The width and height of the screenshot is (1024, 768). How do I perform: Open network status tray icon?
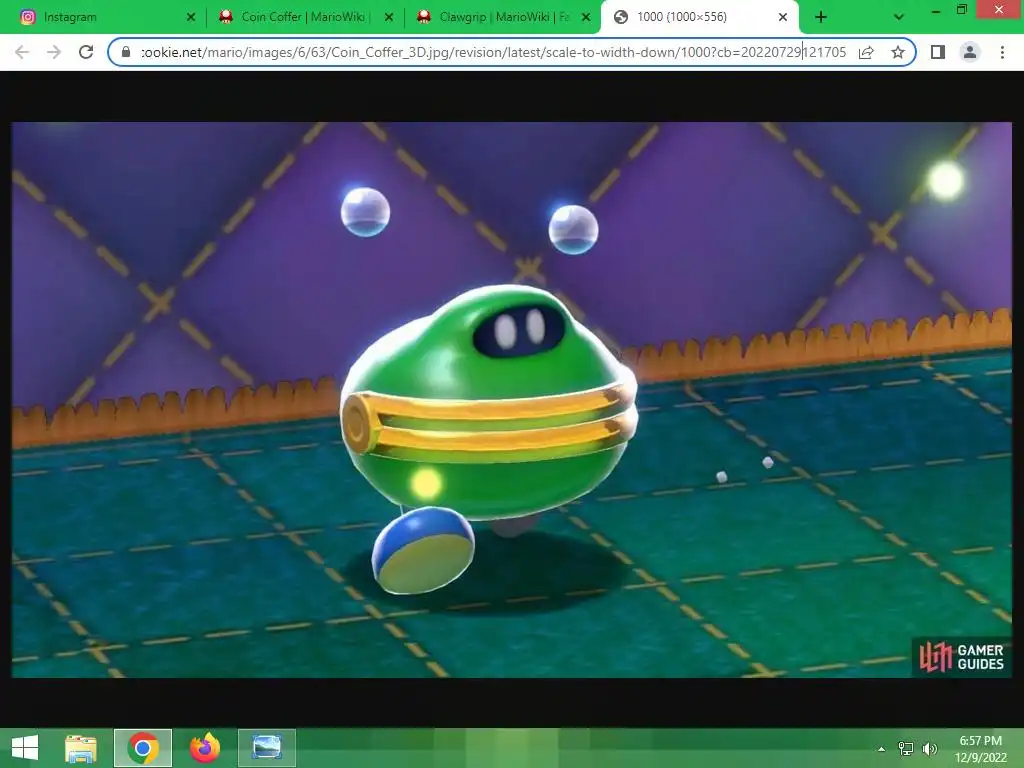[906, 748]
